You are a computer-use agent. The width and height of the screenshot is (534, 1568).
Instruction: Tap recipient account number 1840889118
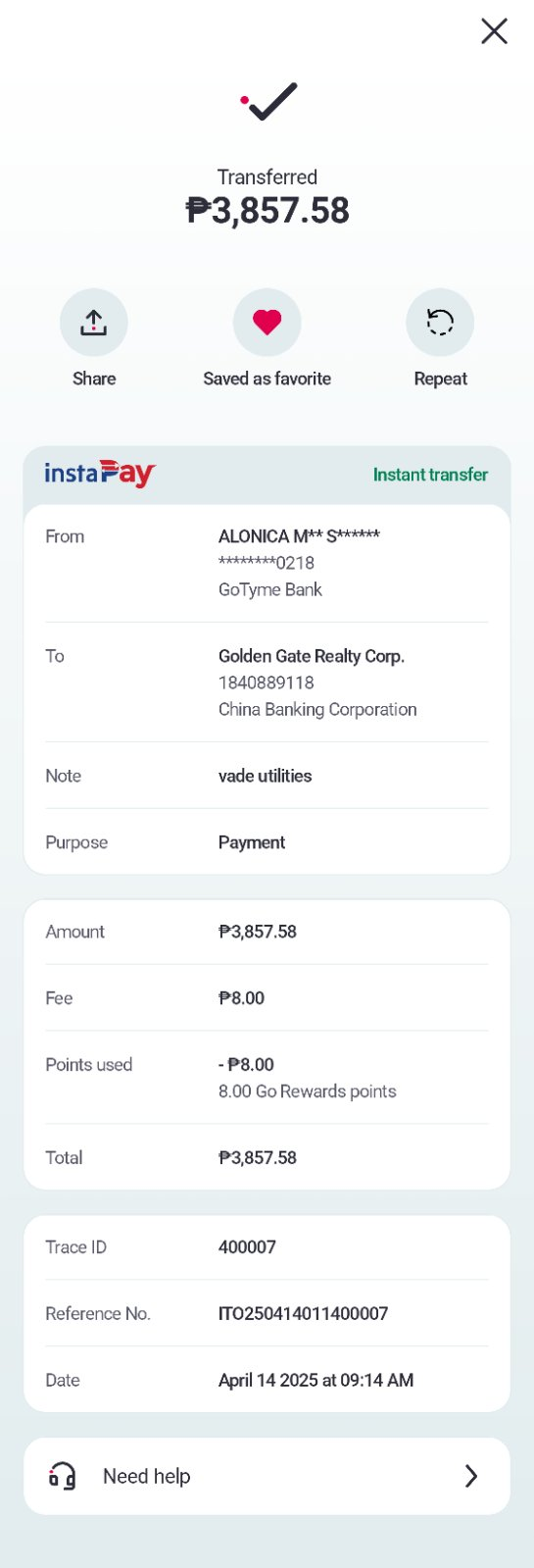coord(267,683)
